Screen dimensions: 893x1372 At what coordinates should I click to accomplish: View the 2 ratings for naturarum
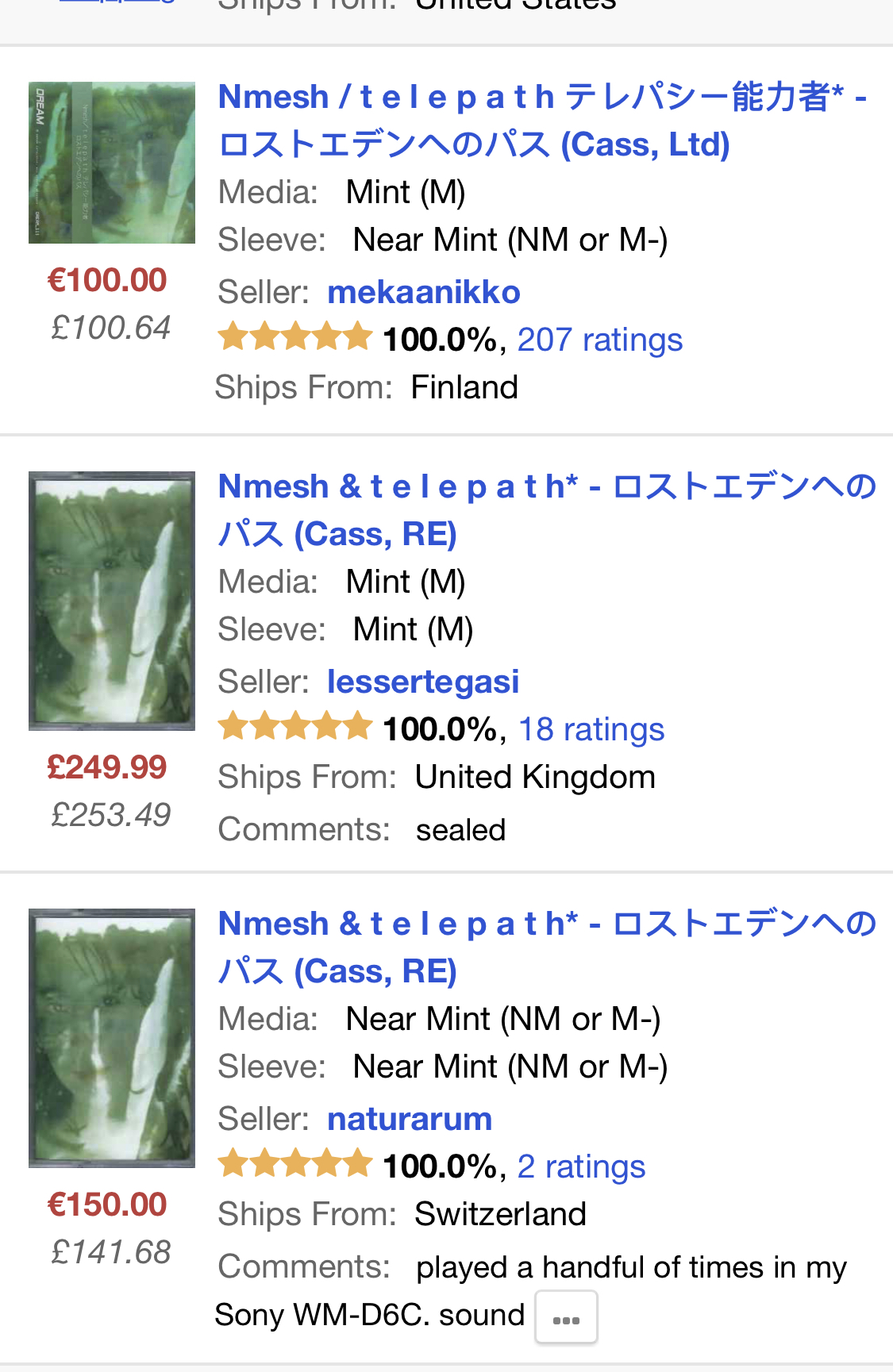[x=581, y=1167]
